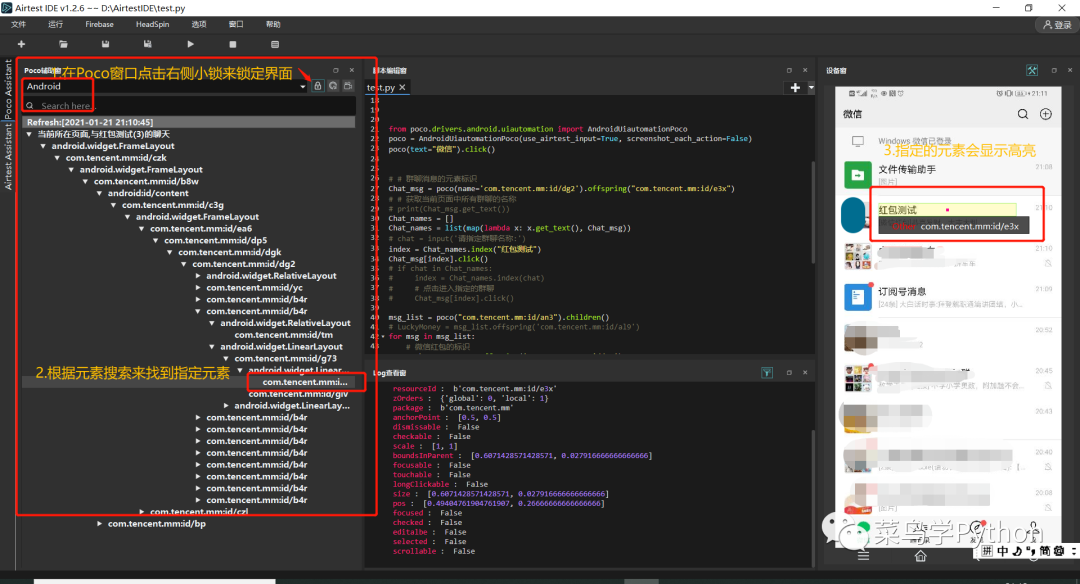Collapse the com.tencent.mm:id/b8w tree node
Screen dimensions: 1080x584
coord(85,181)
